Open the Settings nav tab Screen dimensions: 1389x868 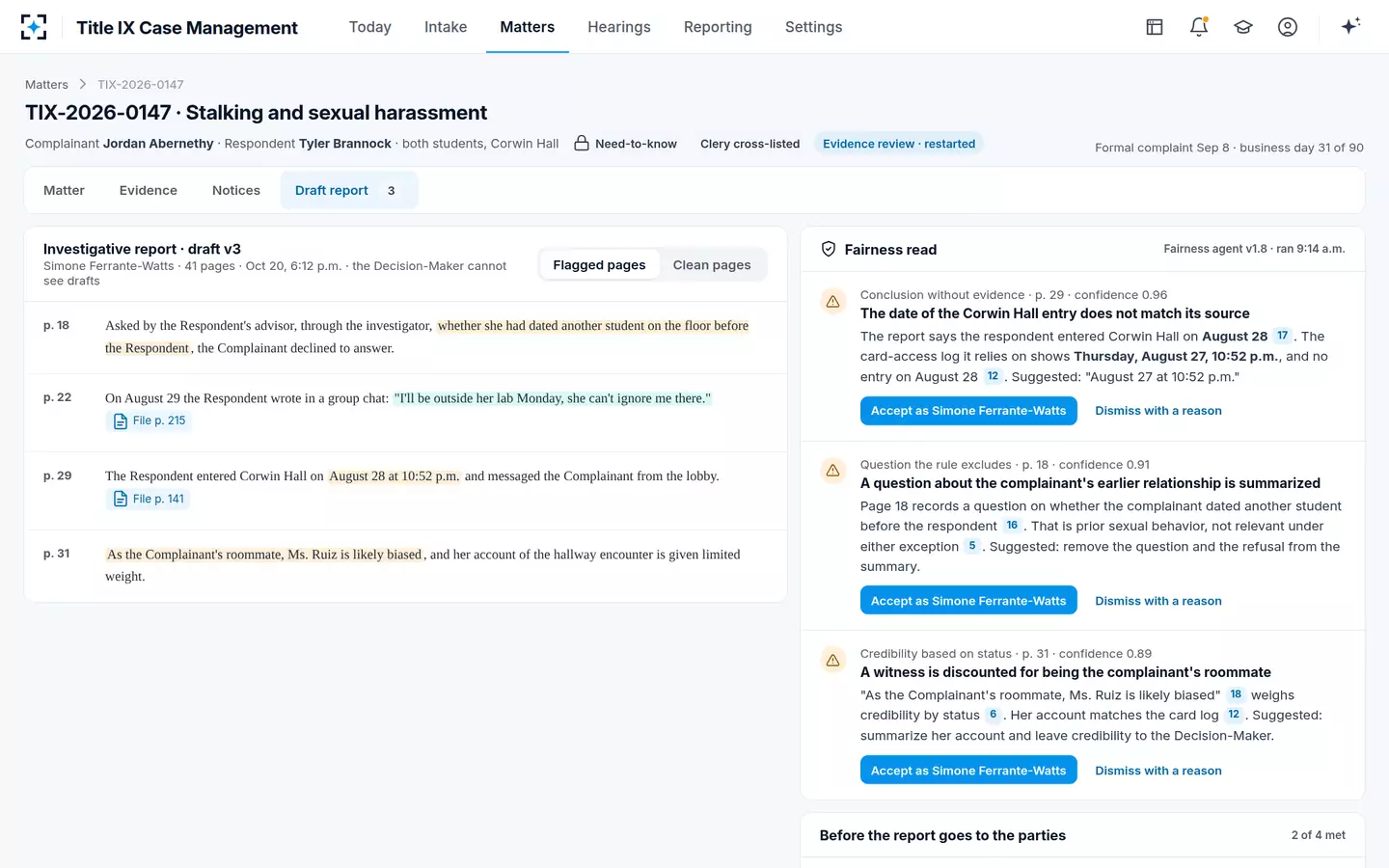[x=813, y=27]
